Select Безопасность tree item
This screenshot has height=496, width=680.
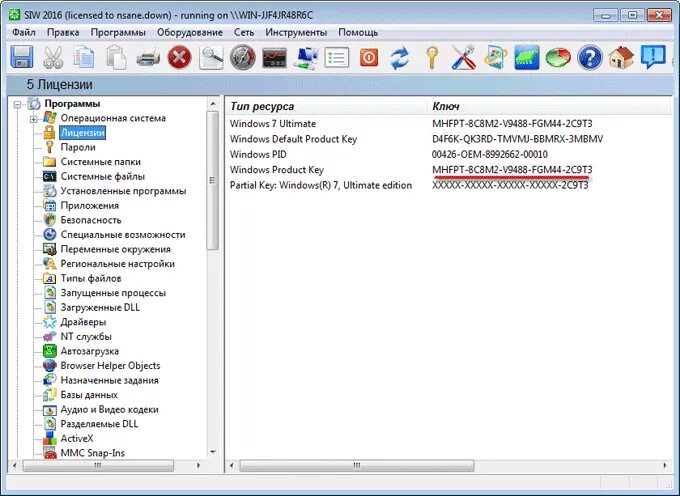pyautogui.click(x=91, y=220)
